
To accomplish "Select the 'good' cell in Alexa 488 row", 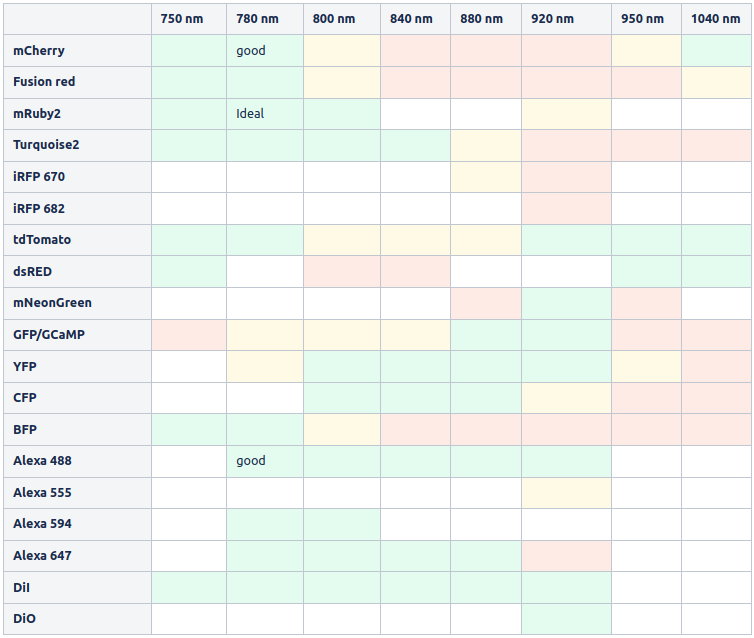I will coord(265,461).
